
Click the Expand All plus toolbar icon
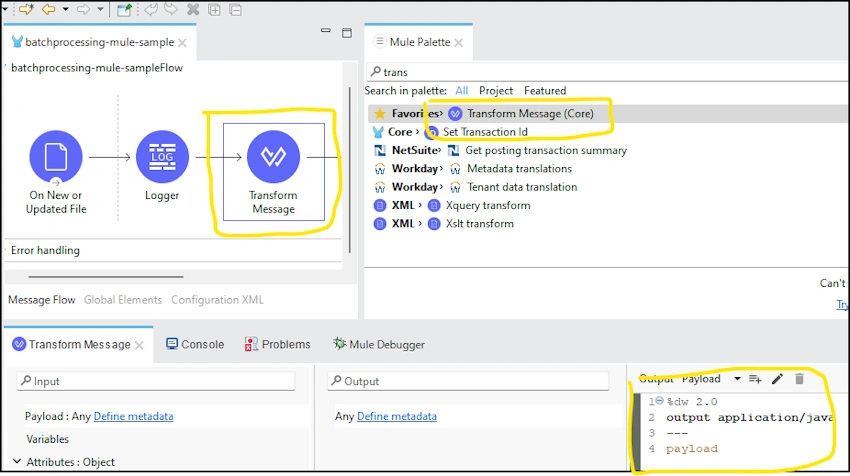point(215,10)
